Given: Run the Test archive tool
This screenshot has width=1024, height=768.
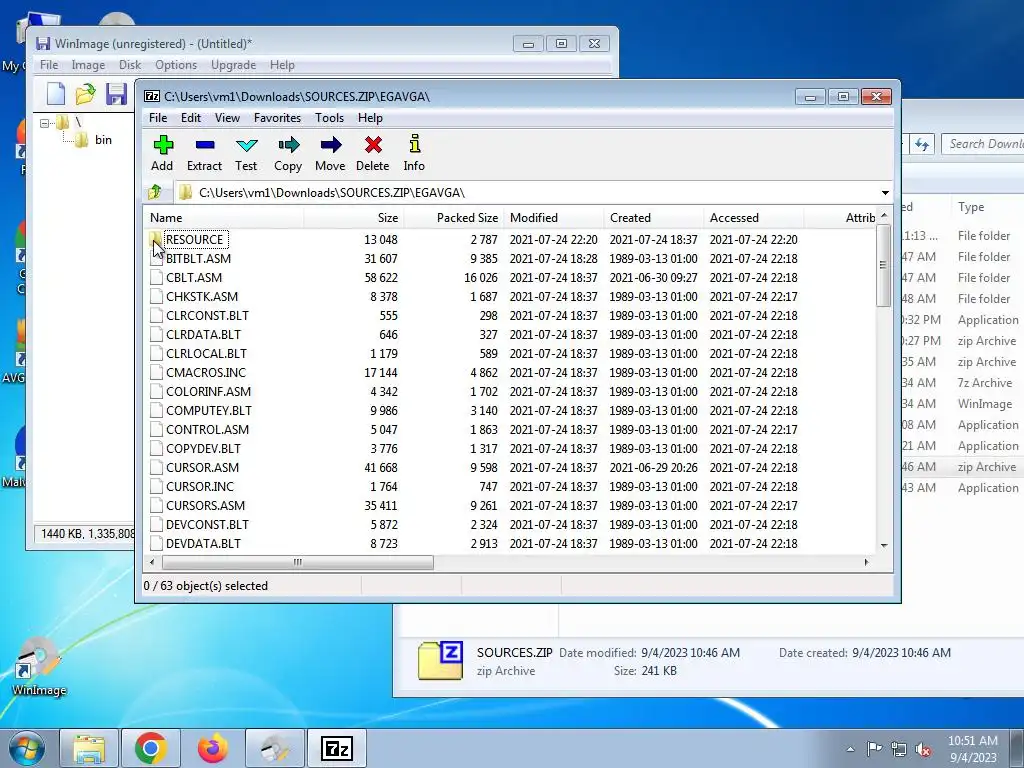Looking at the screenshot, I should (x=246, y=153).
